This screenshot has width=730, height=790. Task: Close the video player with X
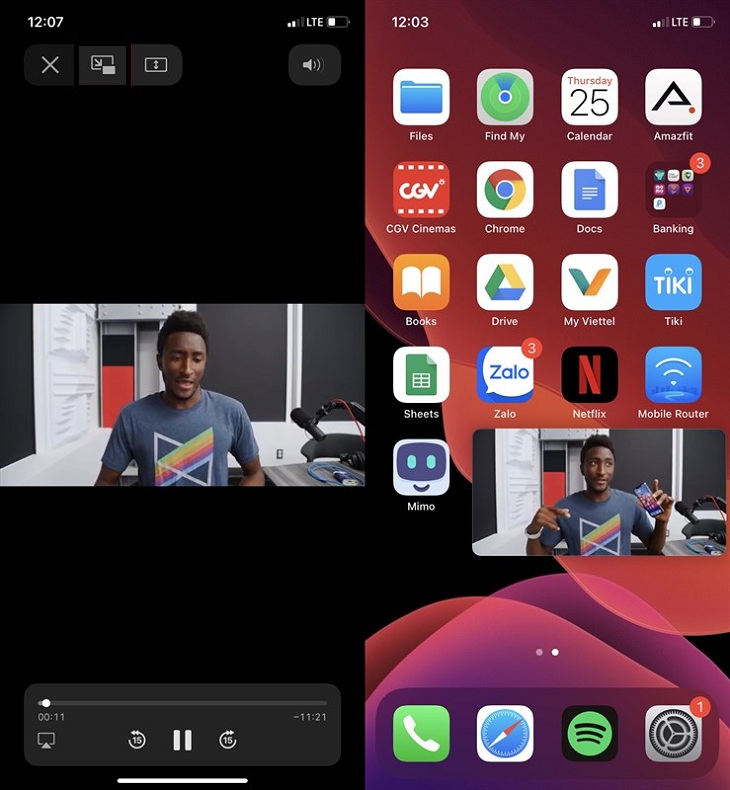[50, 64]
